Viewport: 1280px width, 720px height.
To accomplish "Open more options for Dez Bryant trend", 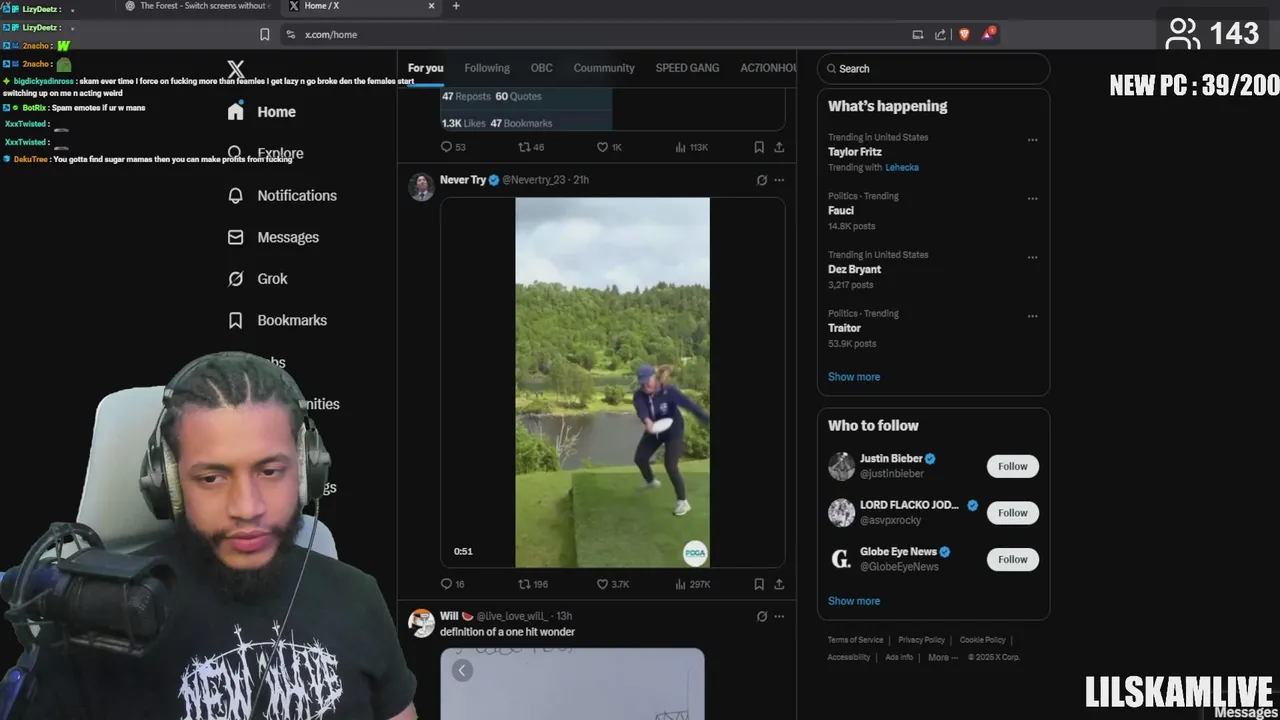I will click(1032, 258).
